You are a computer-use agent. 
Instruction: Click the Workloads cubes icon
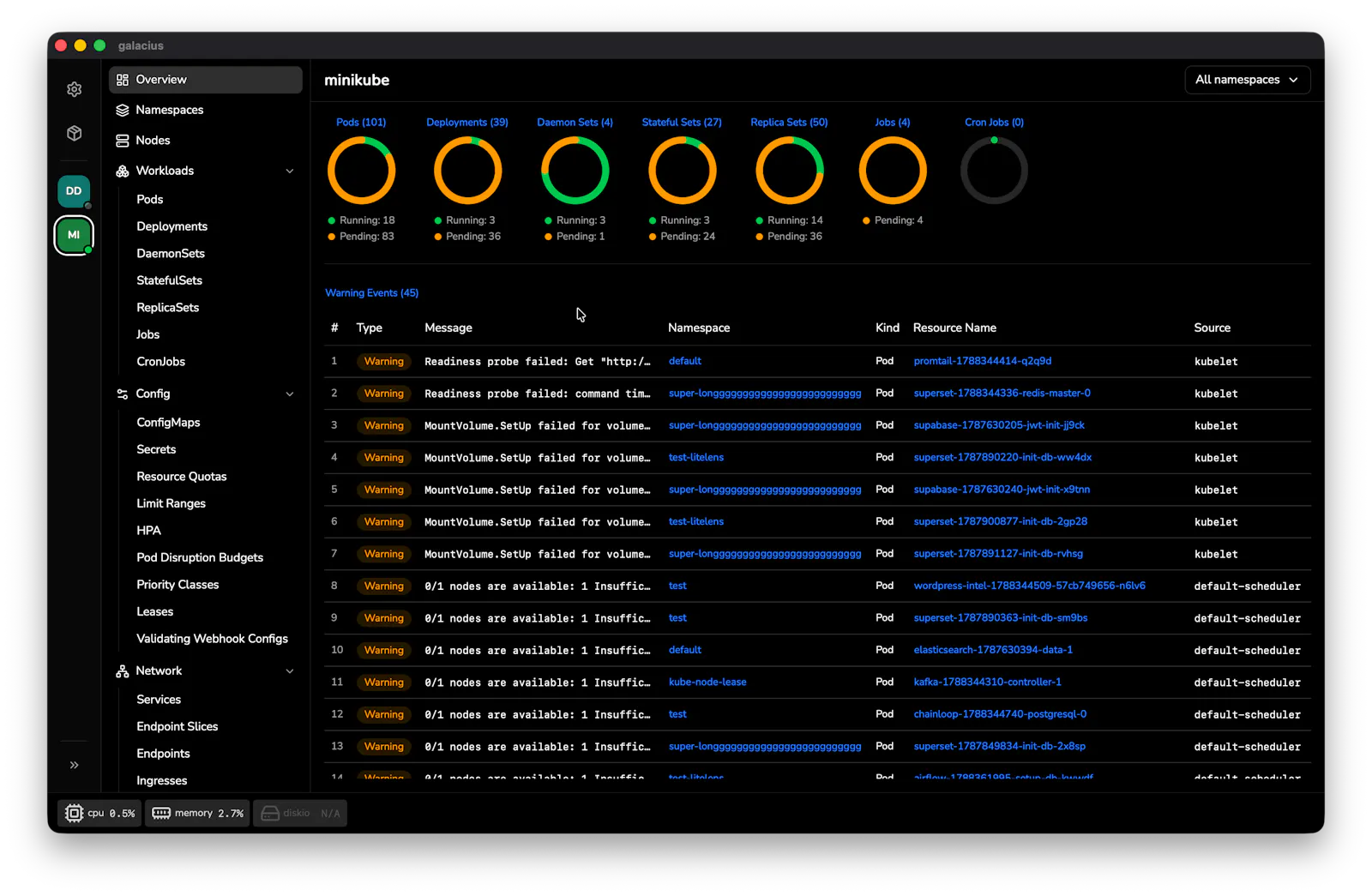pos(123,171)
